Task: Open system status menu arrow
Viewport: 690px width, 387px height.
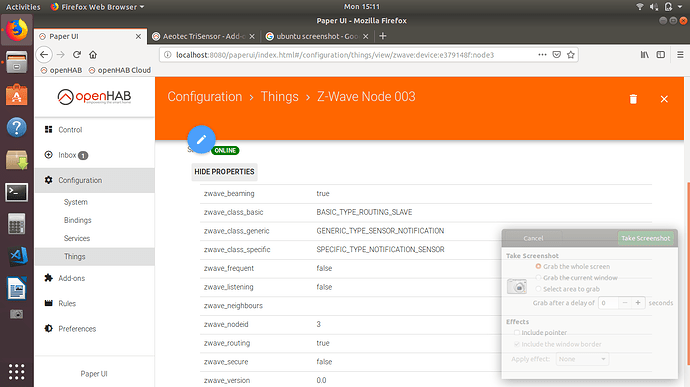Action: coord(680,7)
